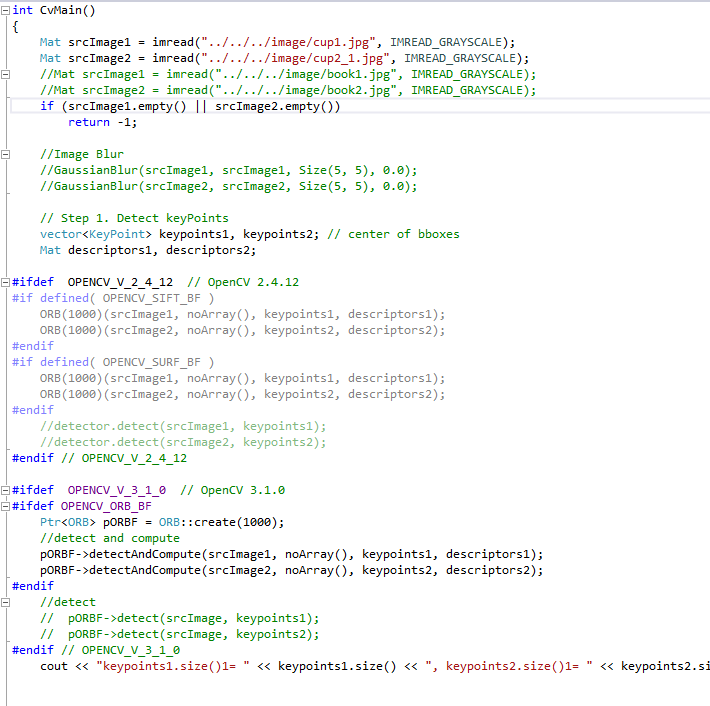The image size is (710, 706).
Task: Collapse the int CvMain() function block
Action: click(x=5, y=11)
